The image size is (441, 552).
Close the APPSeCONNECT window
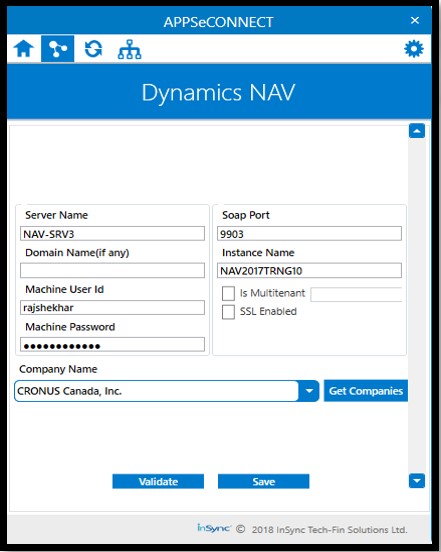(415, 20)
